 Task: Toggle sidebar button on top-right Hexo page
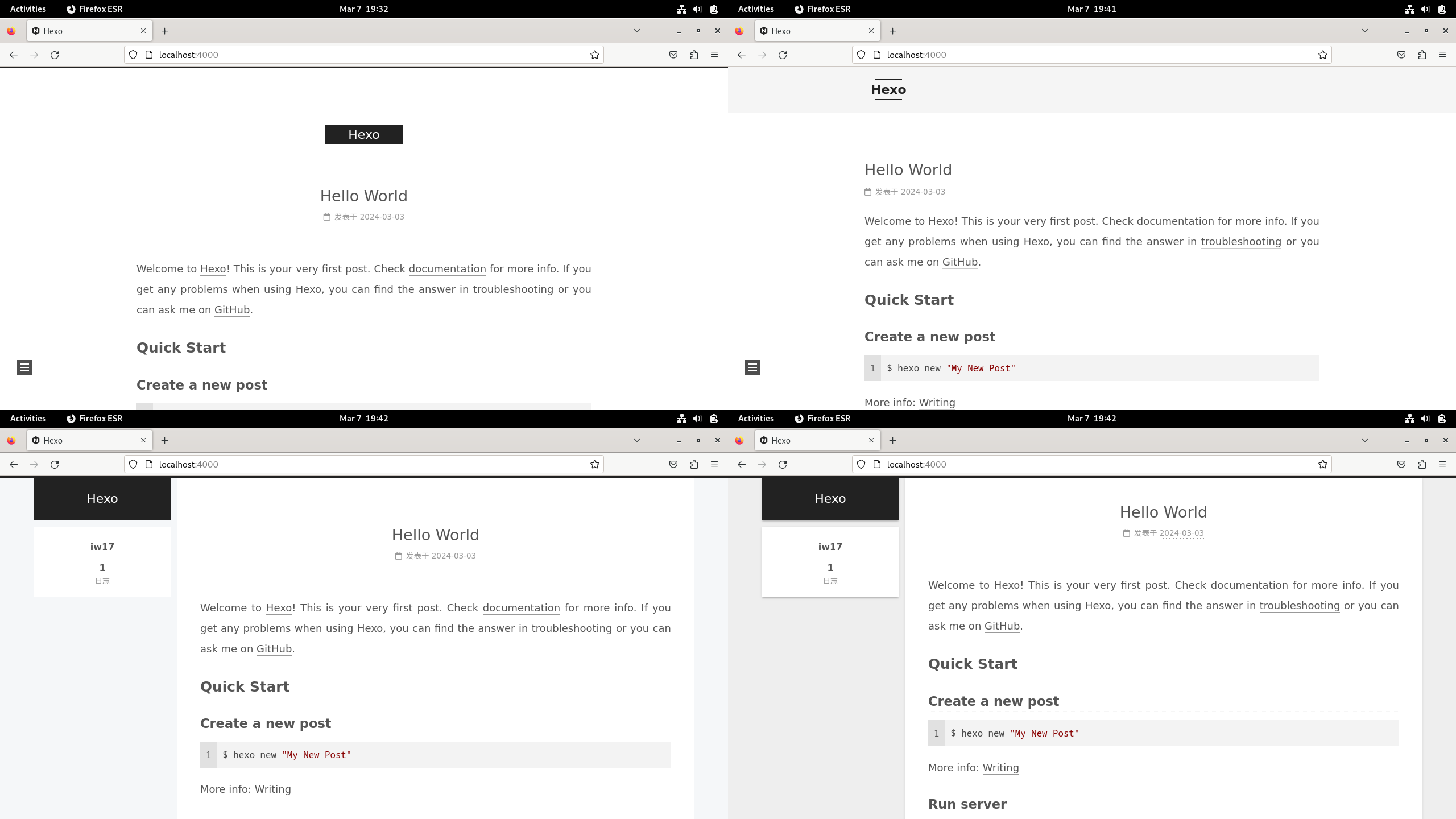point(752,367)
